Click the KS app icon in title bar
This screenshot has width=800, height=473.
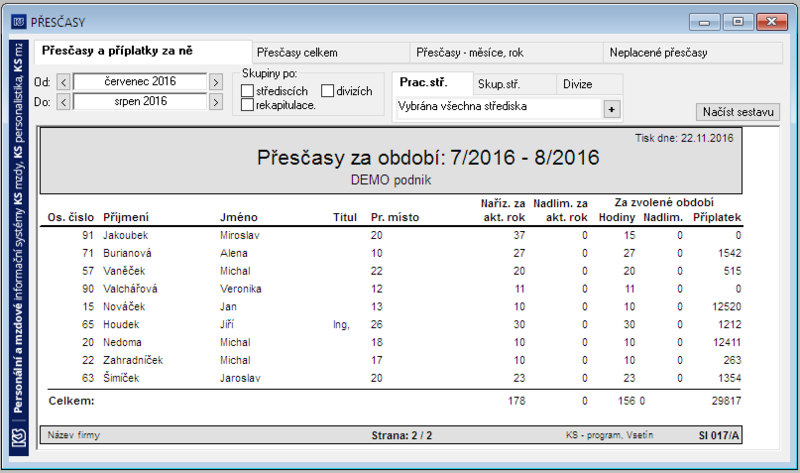pos(19,22)
